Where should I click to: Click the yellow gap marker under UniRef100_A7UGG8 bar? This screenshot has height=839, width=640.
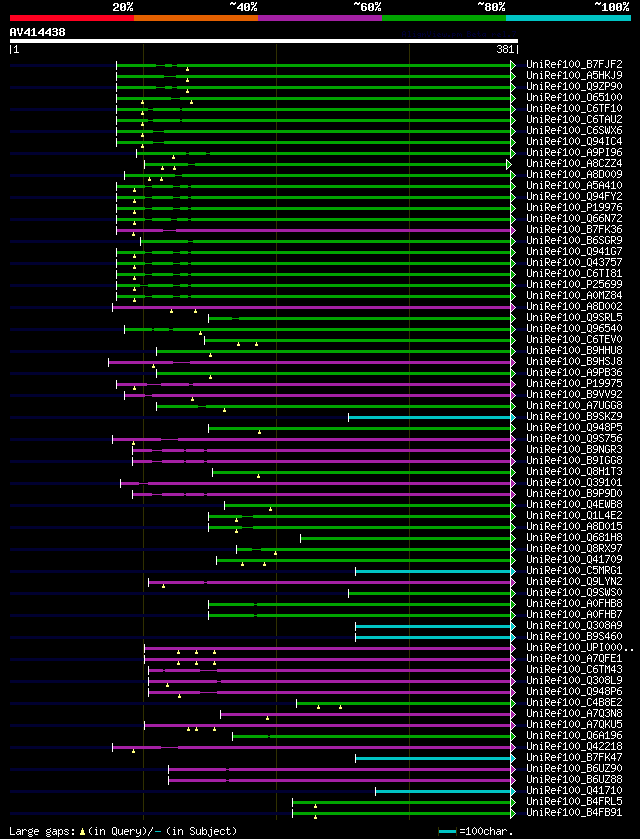tap(225, 410)
